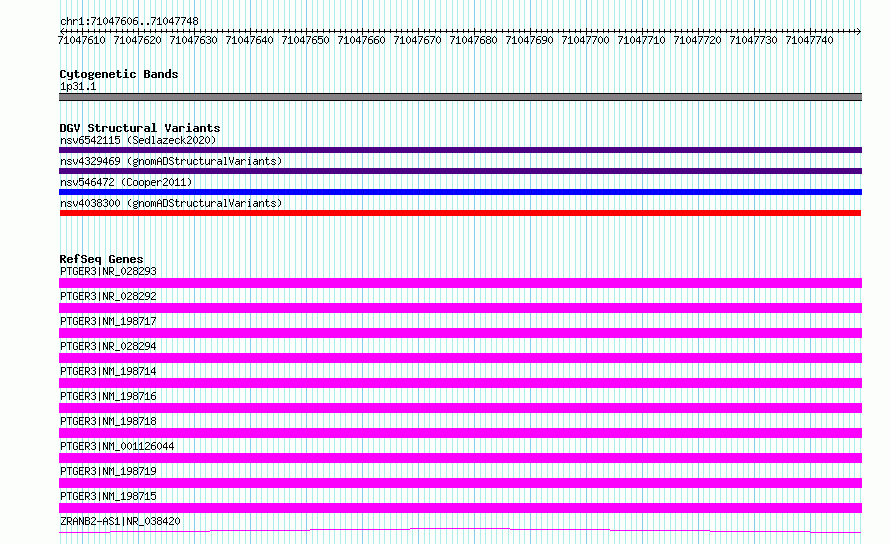Open PTGER3|NM_198717 transcript label
This screenshot has width=890, height=544.
[x=108, y=321]
